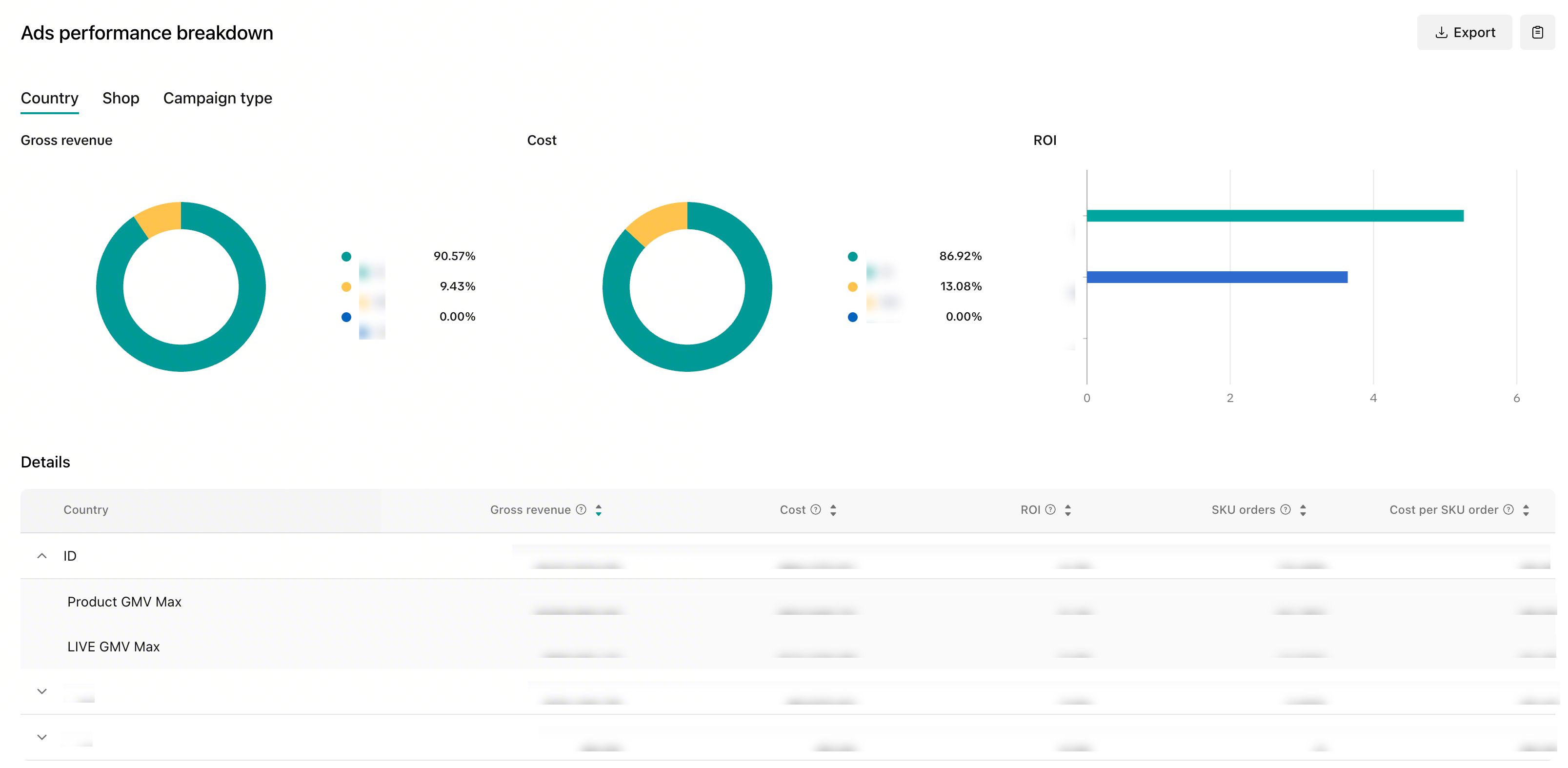Sort table by Cost arrows
Viewport: 1568px width, 768px height.
833,510
